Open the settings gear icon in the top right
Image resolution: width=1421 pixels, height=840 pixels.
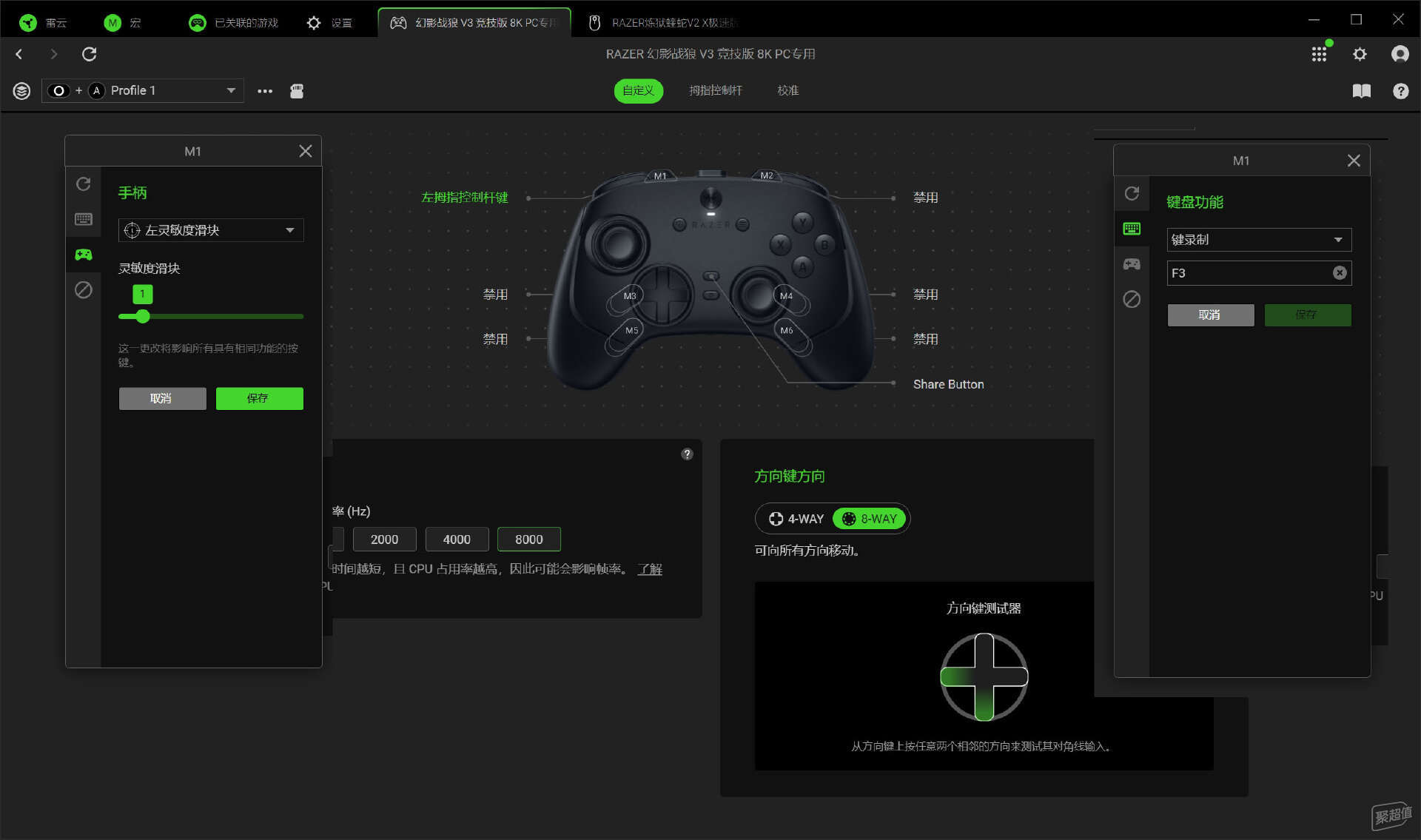(1360, 54)
